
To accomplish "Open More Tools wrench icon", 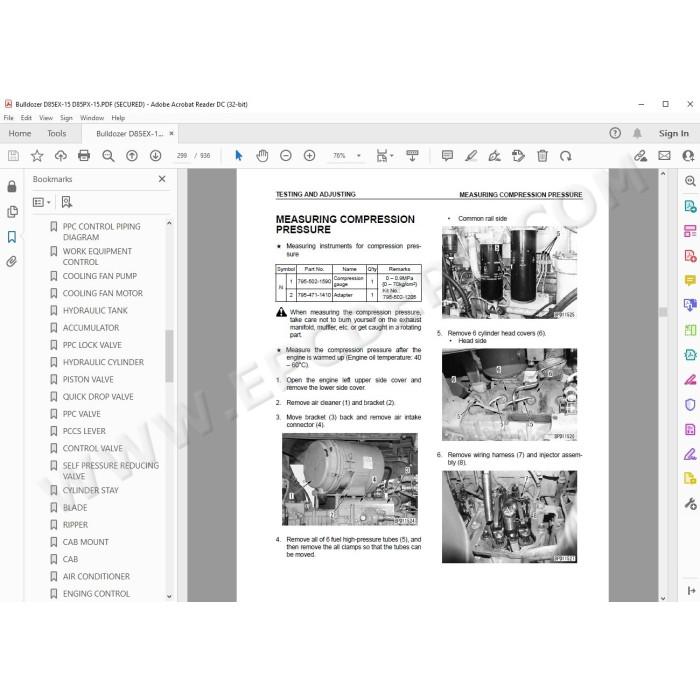I will pyautogui.click(x=690, y=504).
